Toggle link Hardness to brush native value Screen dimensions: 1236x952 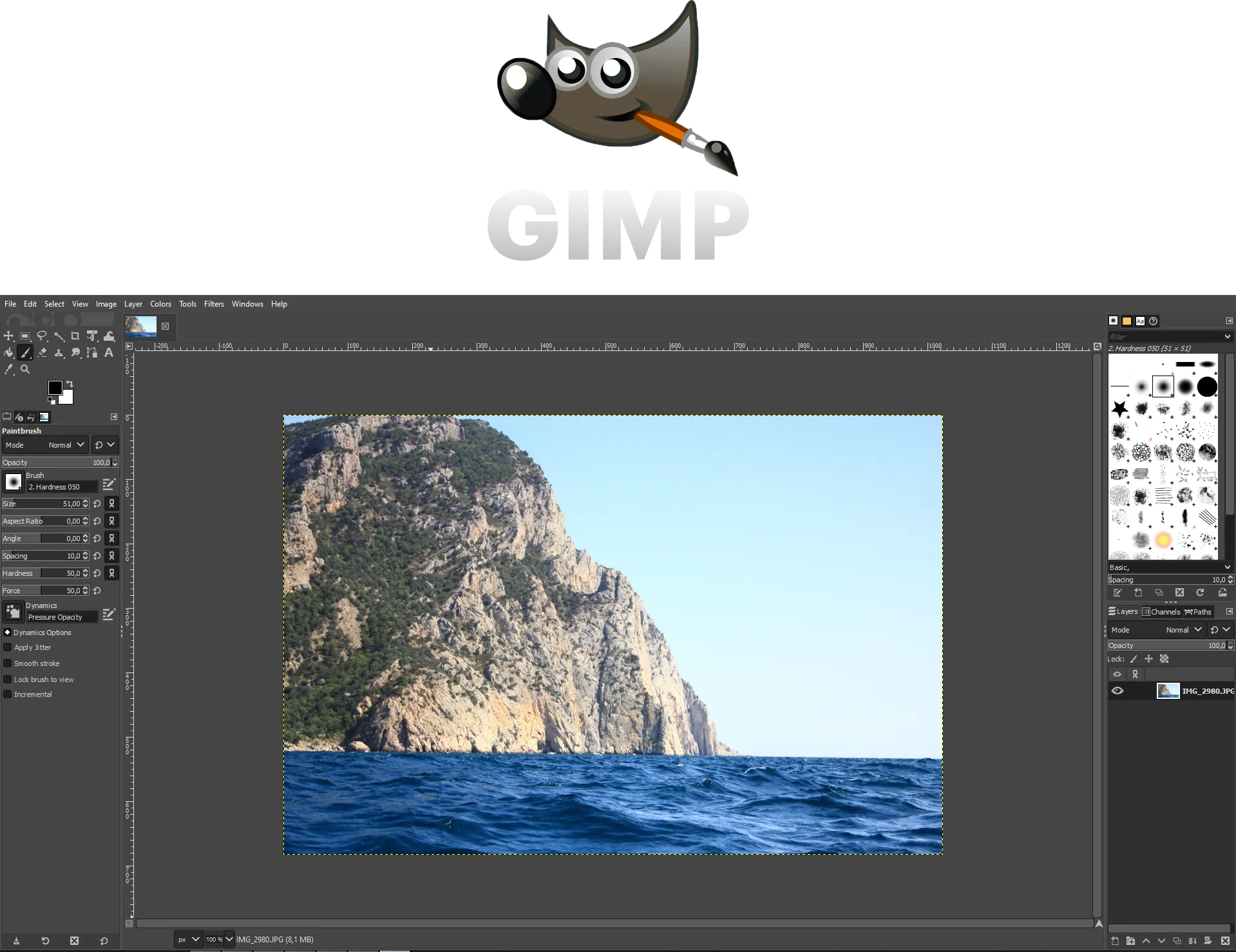point(111,573)
